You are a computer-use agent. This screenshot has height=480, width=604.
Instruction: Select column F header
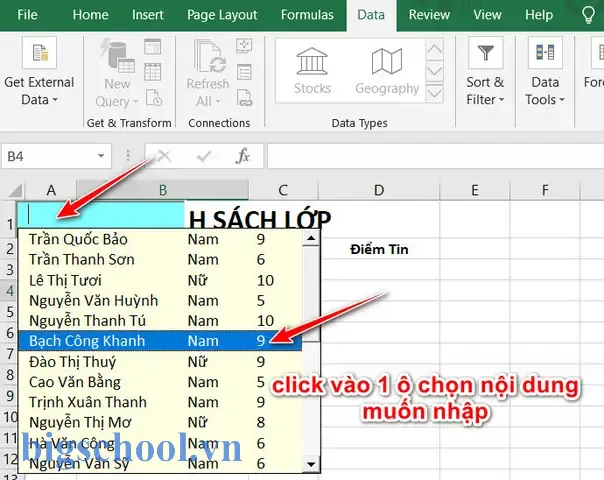coord(545,190)
